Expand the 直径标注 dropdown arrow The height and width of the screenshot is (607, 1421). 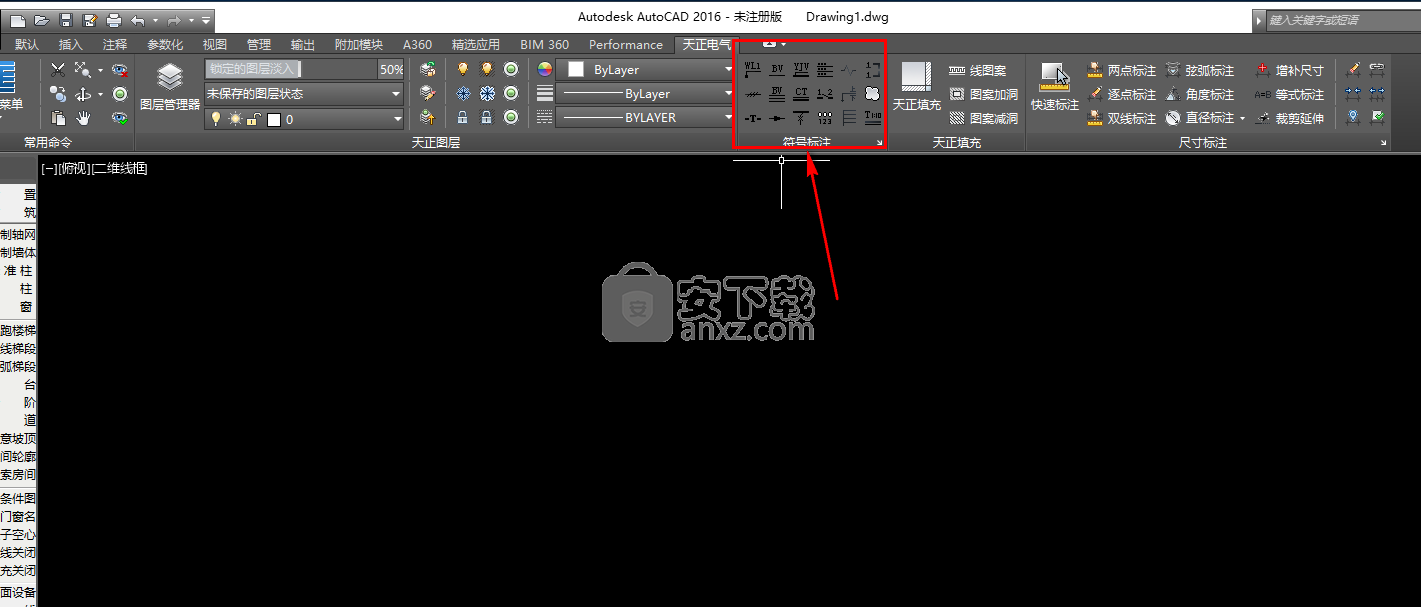pyautogui.click(x=1242, y=119)
